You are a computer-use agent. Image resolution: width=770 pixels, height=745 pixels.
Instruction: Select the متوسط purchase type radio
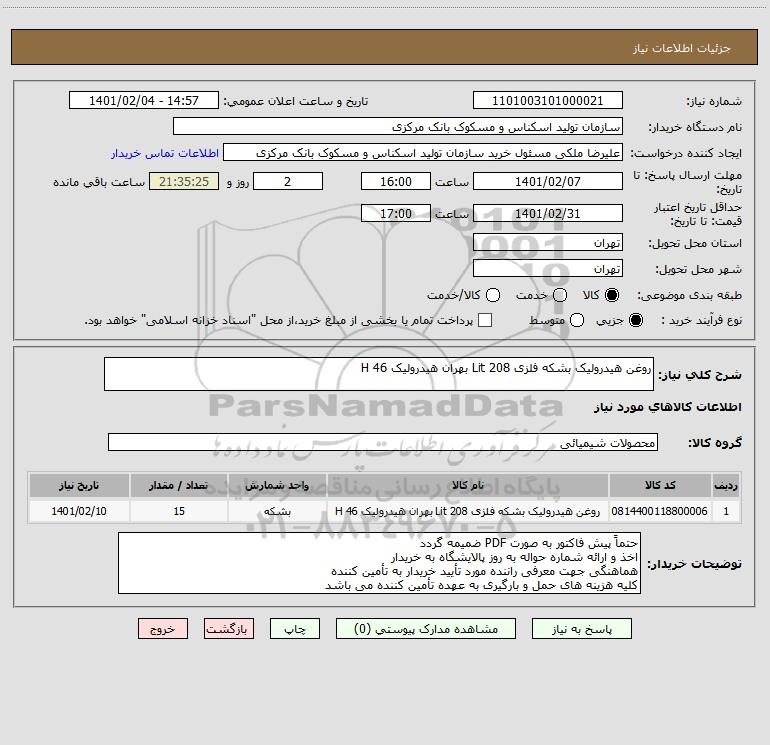click(577, 320)
